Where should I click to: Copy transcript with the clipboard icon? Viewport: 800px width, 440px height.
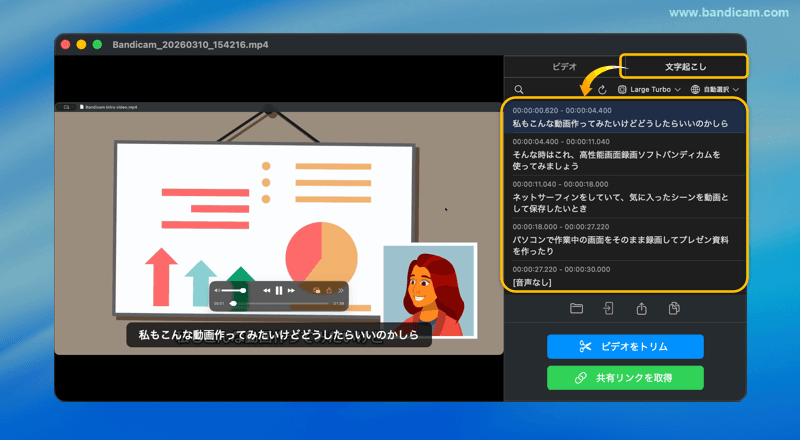(674, 308)
